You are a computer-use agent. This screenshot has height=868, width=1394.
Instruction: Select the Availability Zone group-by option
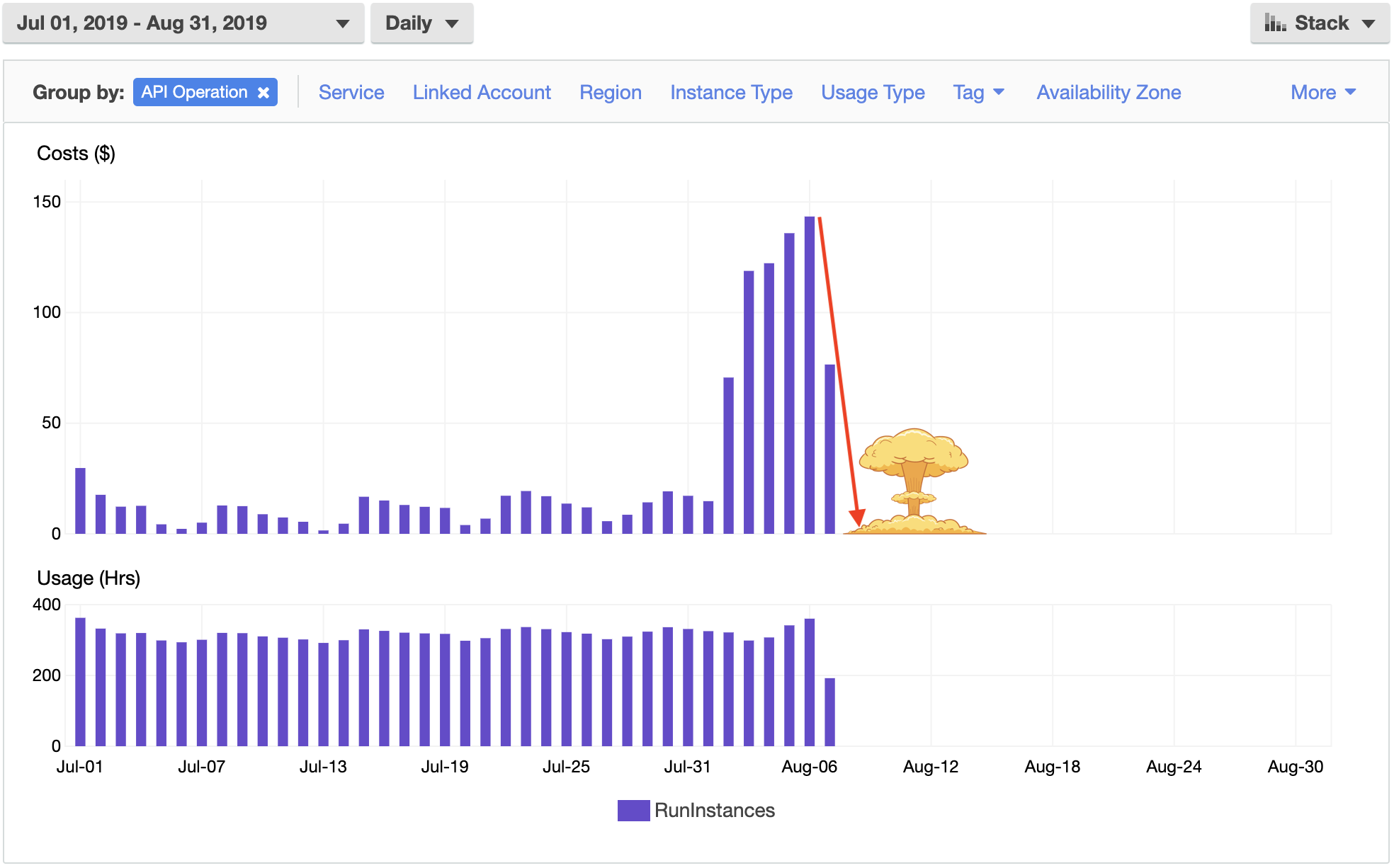[x=1108, y=93]
